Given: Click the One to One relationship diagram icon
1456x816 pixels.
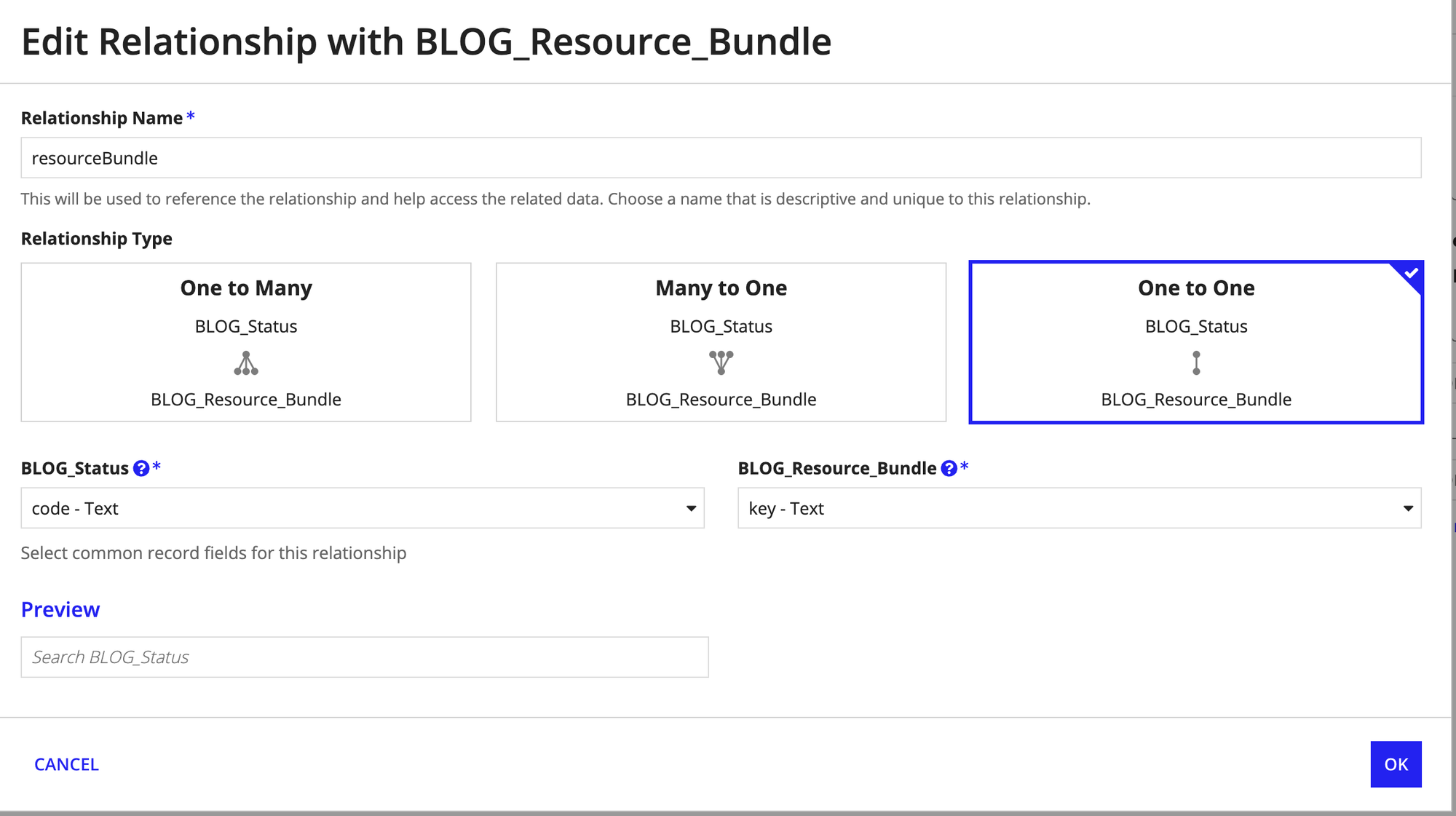Looking at the screenshot, I should [1196, 363].
